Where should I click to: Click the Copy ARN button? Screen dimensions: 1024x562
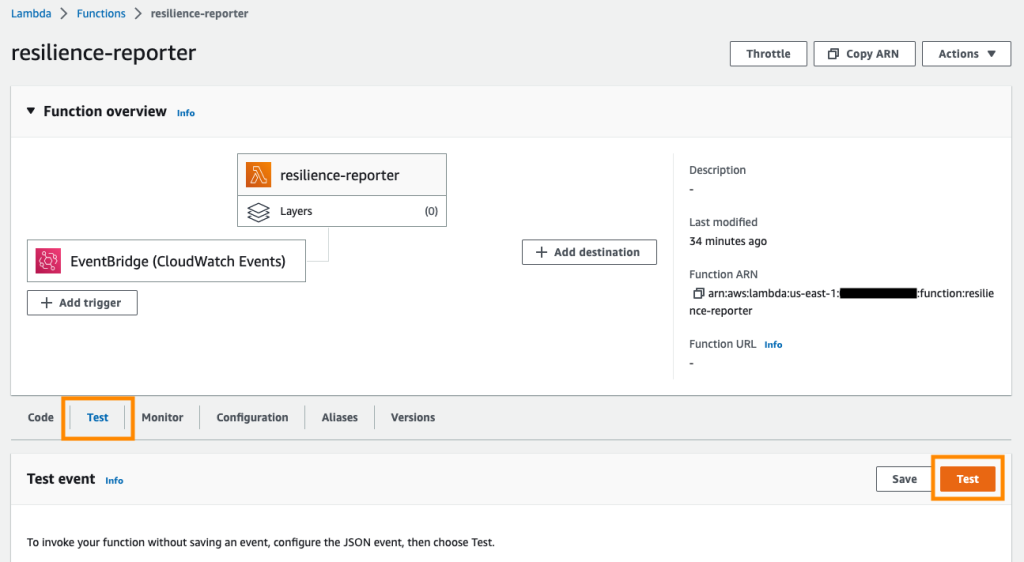tap(864, 54)
